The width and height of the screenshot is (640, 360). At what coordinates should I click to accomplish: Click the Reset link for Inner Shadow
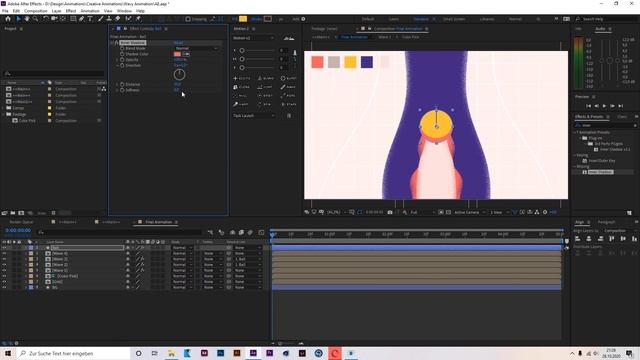[179, 42]
